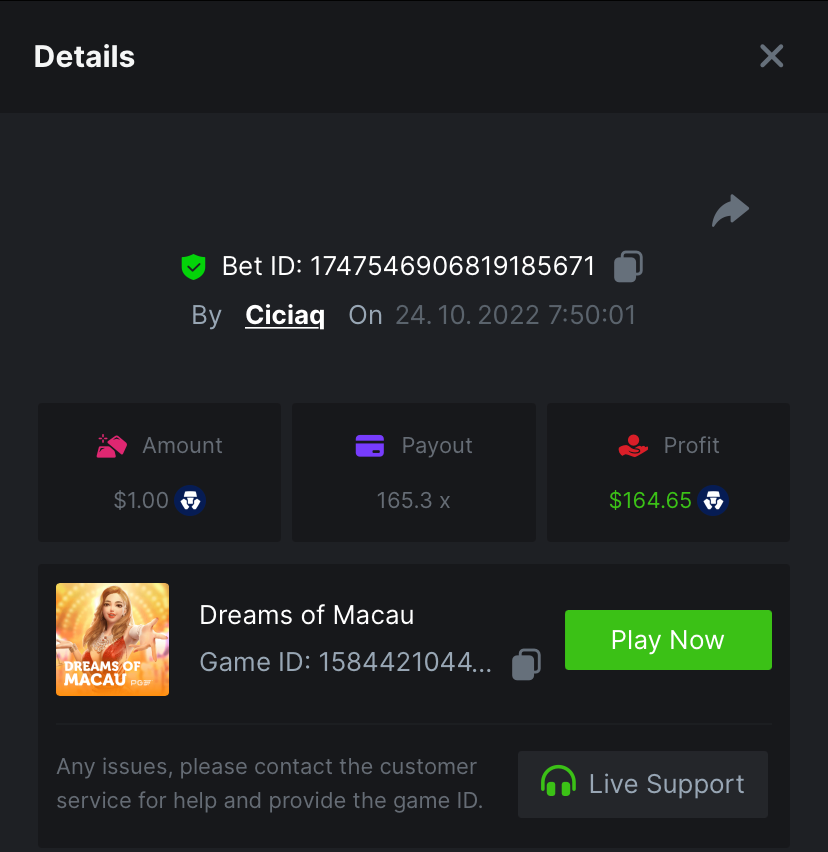Close the Details dialog
This screenshot has height=852, width=828.
click(x=771, y=56)
